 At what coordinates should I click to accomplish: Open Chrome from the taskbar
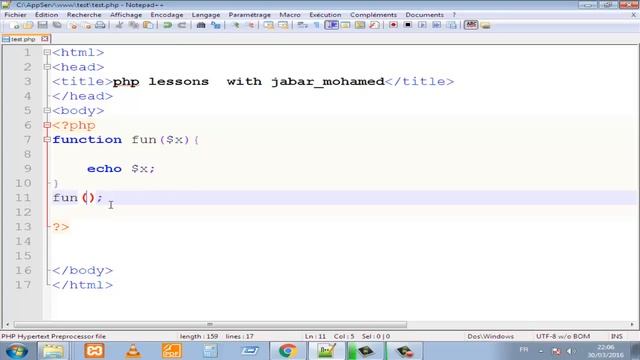point(288,351)
